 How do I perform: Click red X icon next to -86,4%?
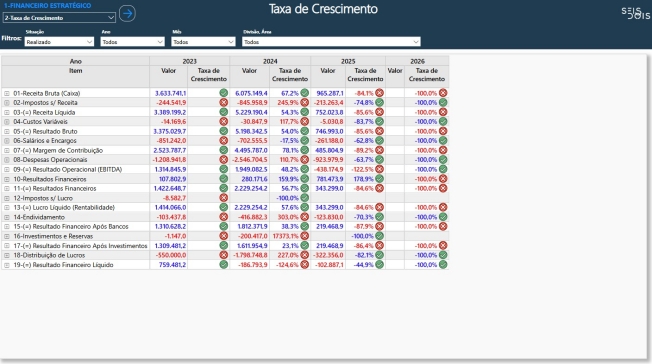tap(379, 245)
